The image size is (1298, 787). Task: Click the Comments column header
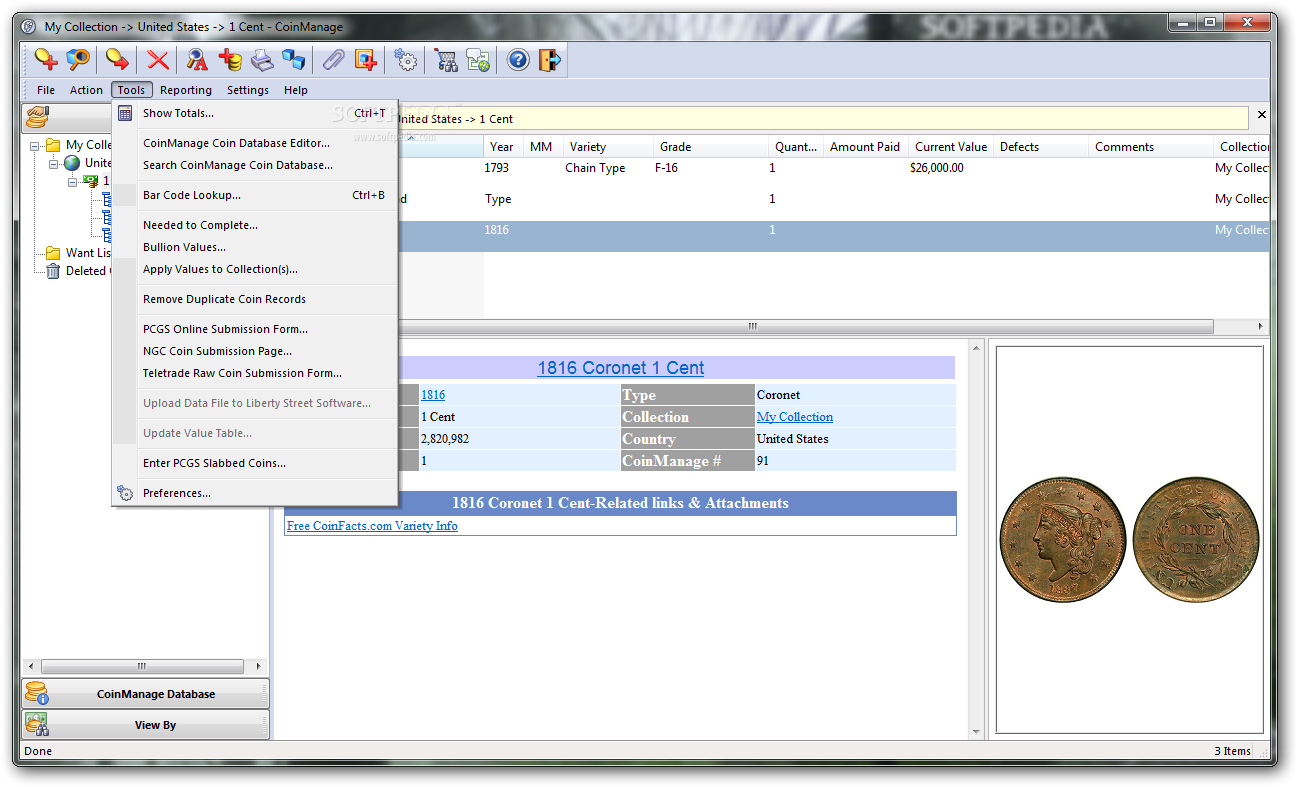(1150, 147)
